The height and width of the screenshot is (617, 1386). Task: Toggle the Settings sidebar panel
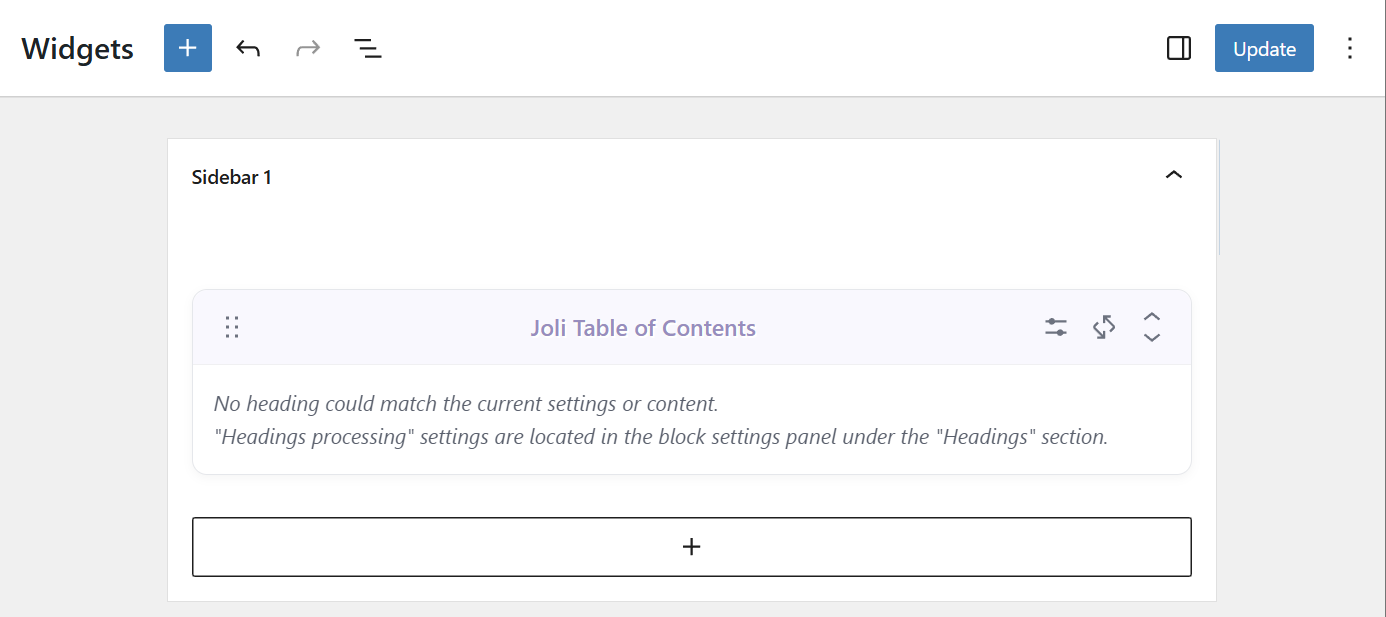[x=1179, y=48]
